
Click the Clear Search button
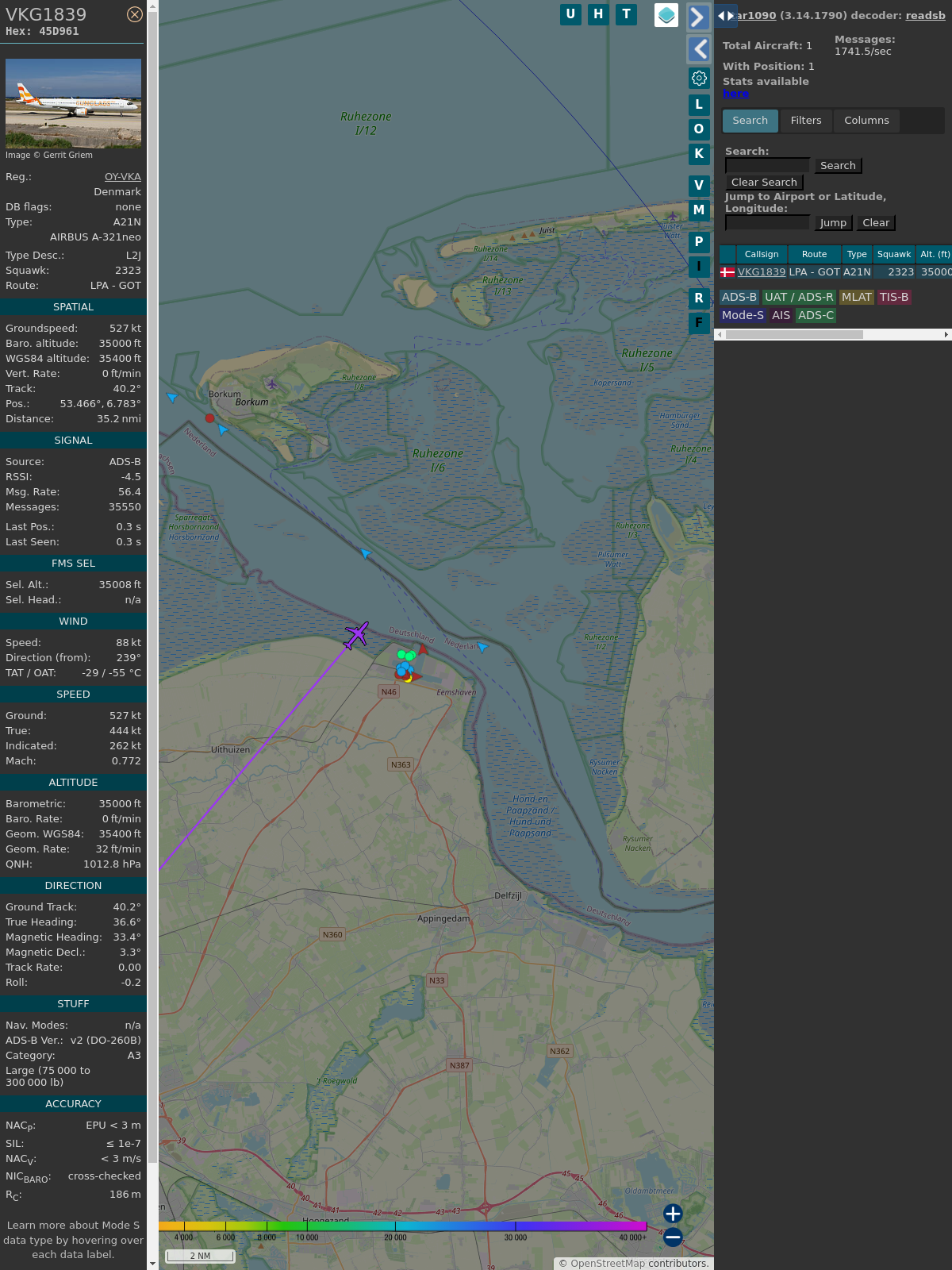[764, 183]
